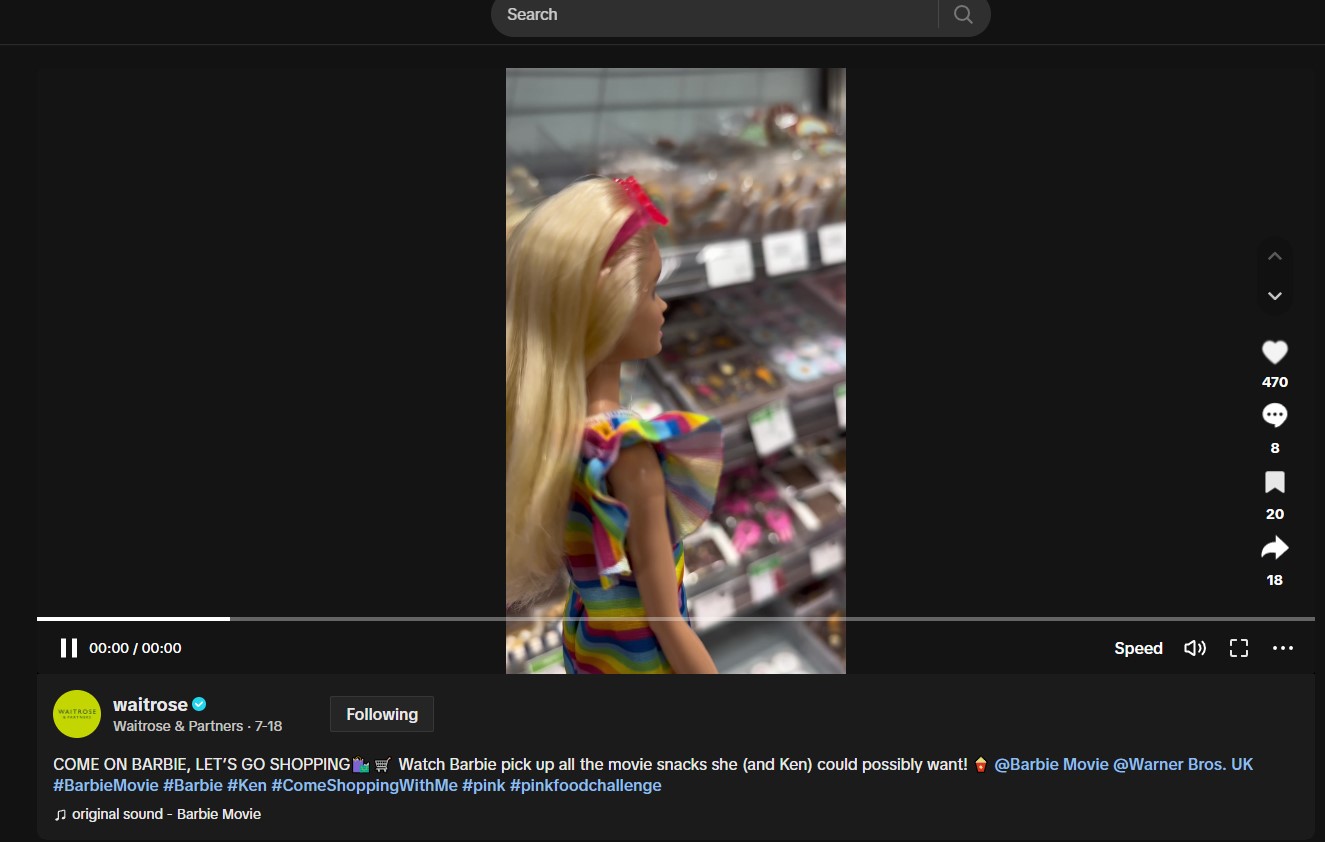
Task: Click the 470 likes count
Action: pos(1275,382)
